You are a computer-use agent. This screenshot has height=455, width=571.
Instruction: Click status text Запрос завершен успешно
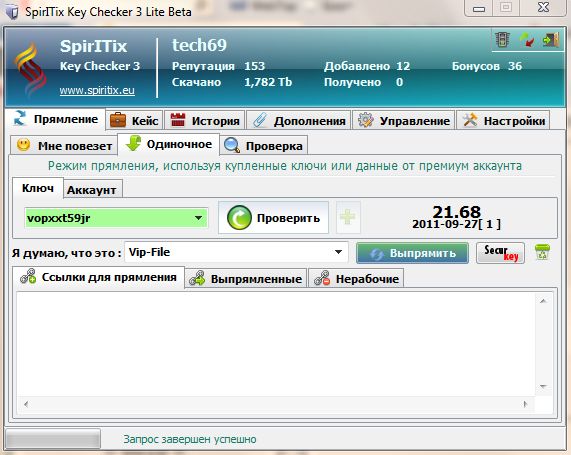click(x=190, y=439)
